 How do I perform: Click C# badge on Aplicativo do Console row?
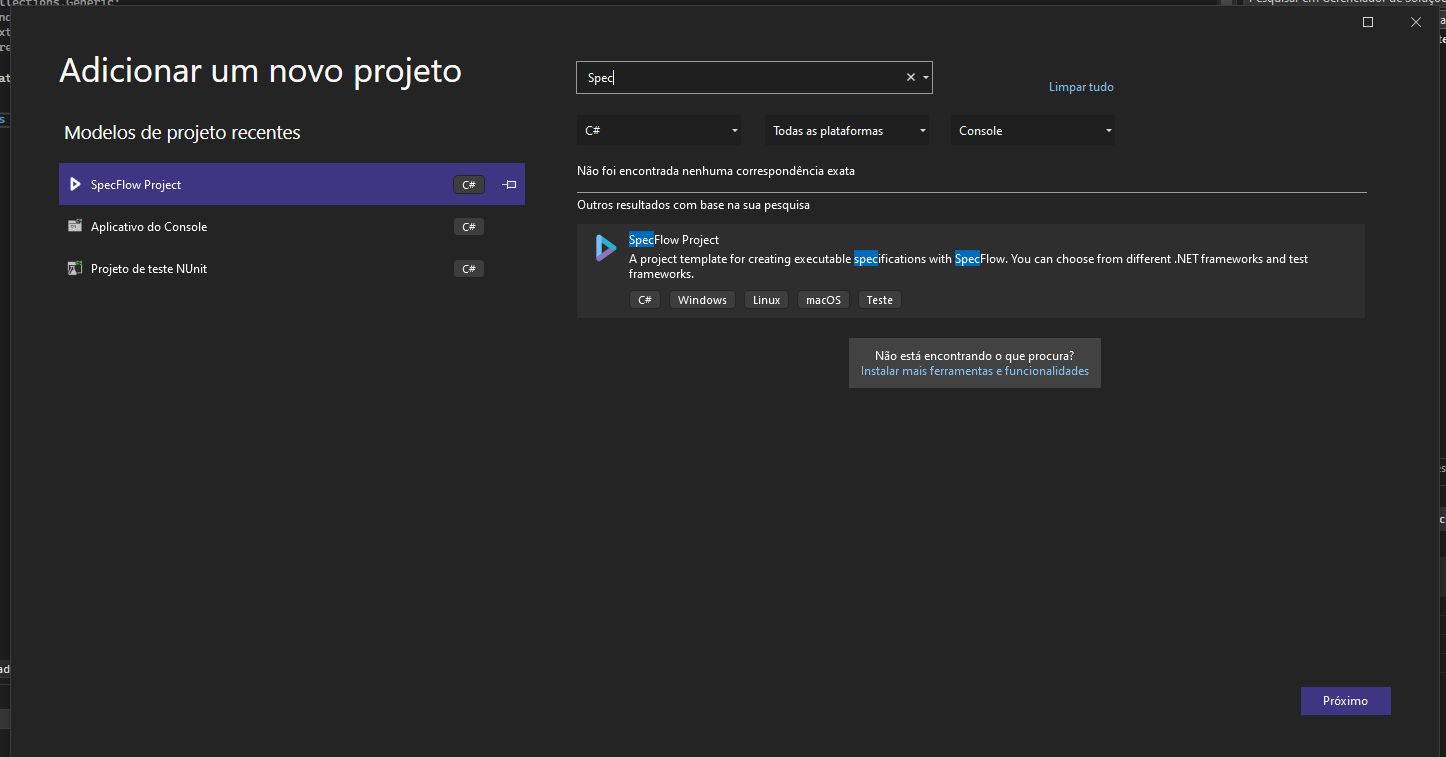coord(469,227)
